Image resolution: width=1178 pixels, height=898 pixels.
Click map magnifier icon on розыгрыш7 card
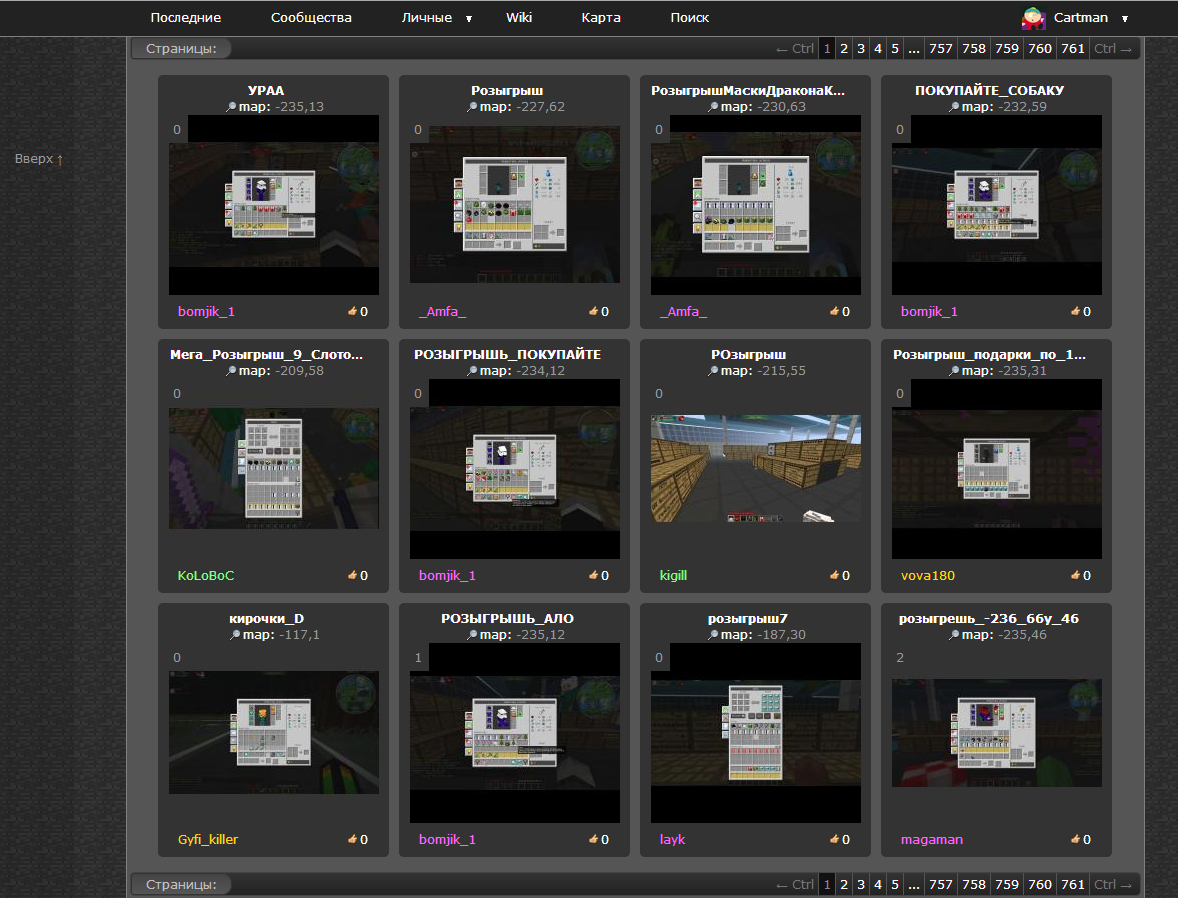coord(714,635)
